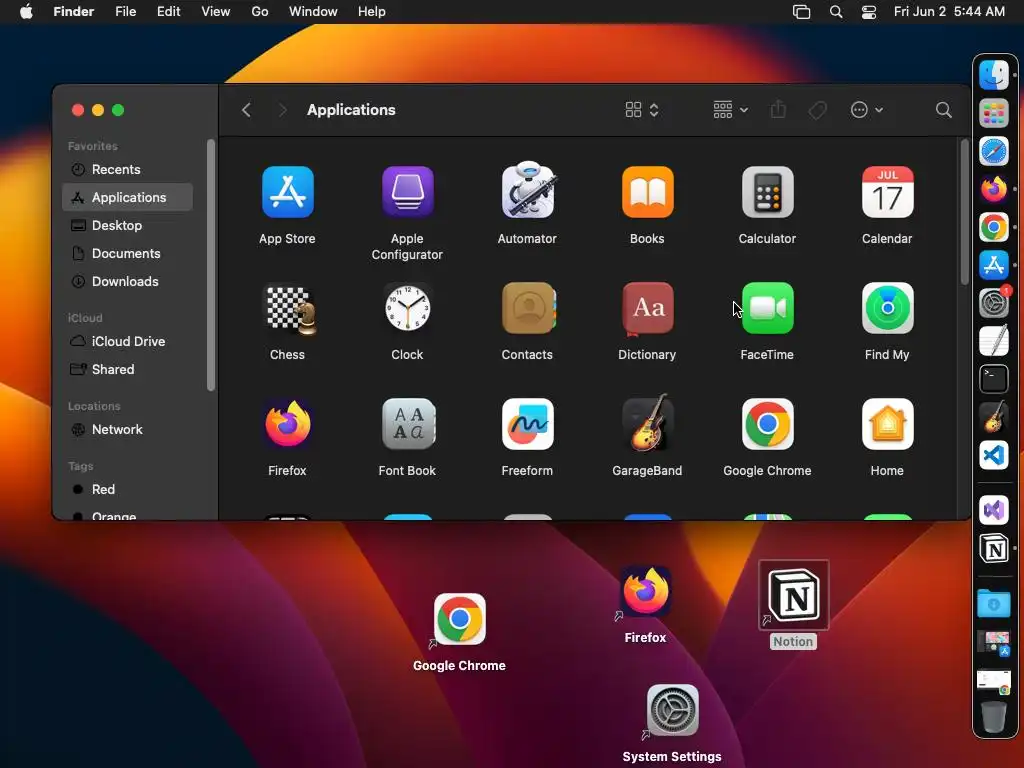Select Desktop in the sidebar
1024x768 pixels.
tap(127, 225)
